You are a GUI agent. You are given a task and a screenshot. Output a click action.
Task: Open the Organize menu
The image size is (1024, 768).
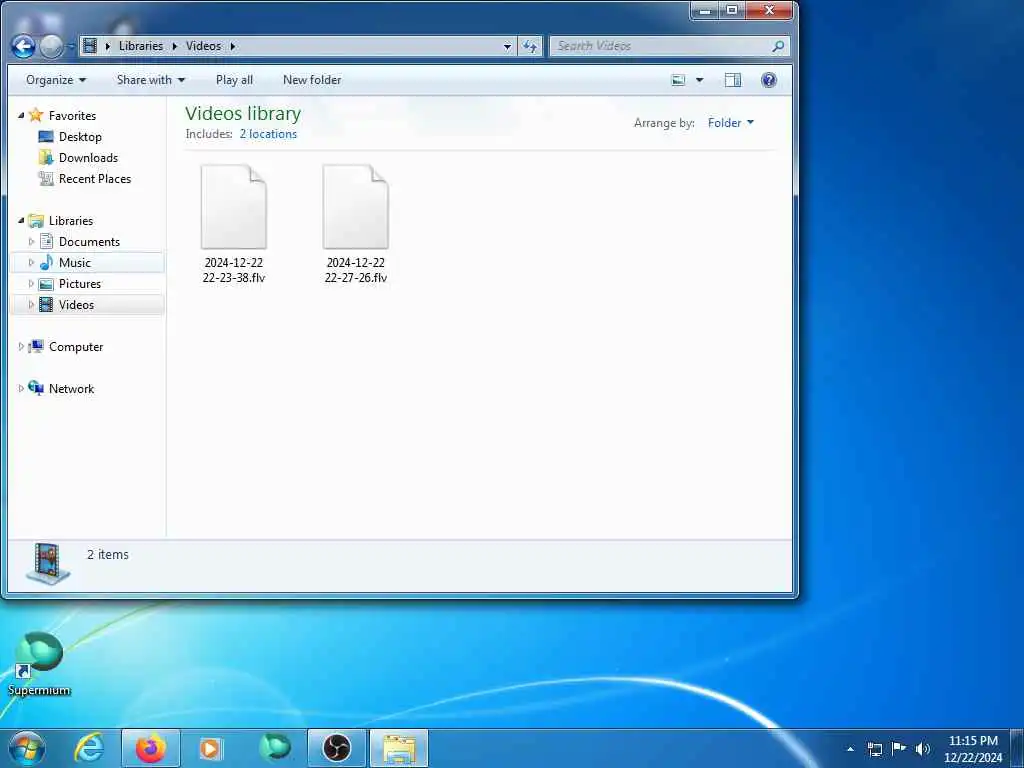coord(56,80)
